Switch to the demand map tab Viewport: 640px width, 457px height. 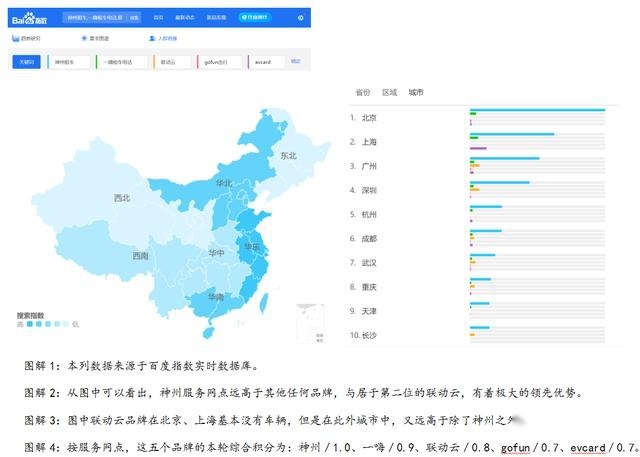tap(95, 38)
